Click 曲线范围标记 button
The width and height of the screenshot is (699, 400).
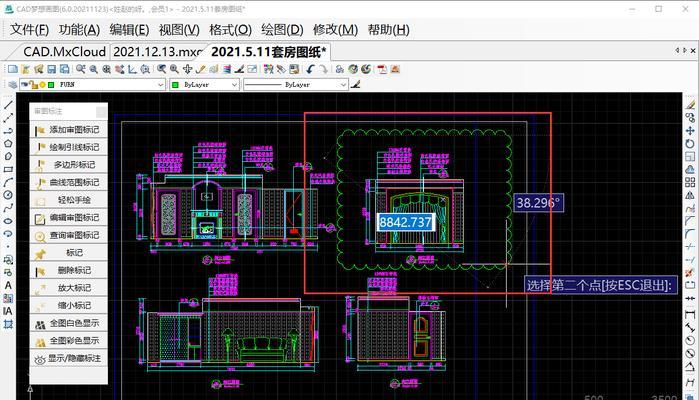coord(69,182)
